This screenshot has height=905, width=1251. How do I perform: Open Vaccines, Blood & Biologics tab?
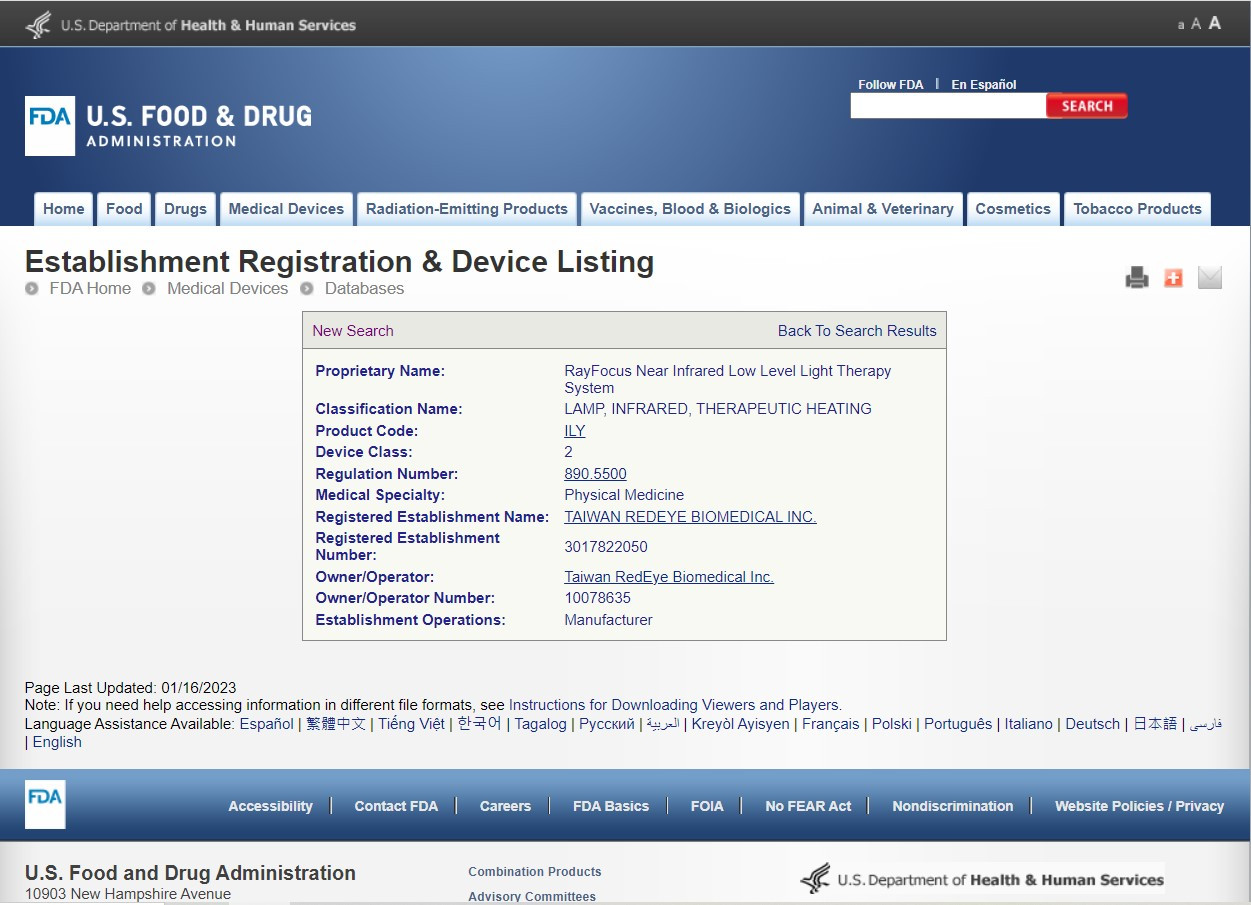(690, 209)
